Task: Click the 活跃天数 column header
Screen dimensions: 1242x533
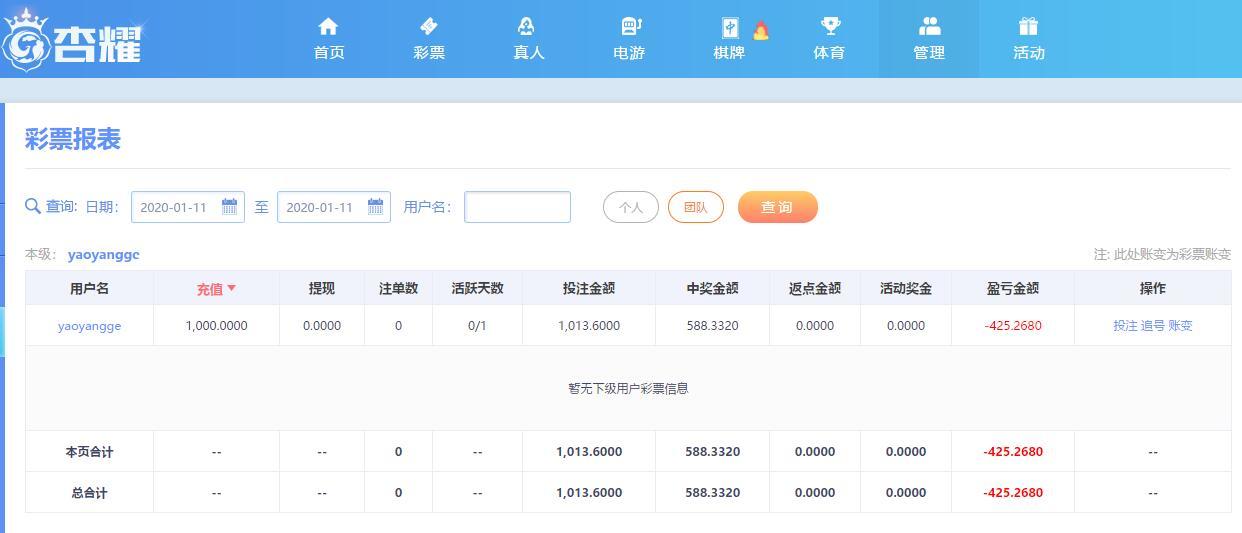Action: [x=477, y=288]
